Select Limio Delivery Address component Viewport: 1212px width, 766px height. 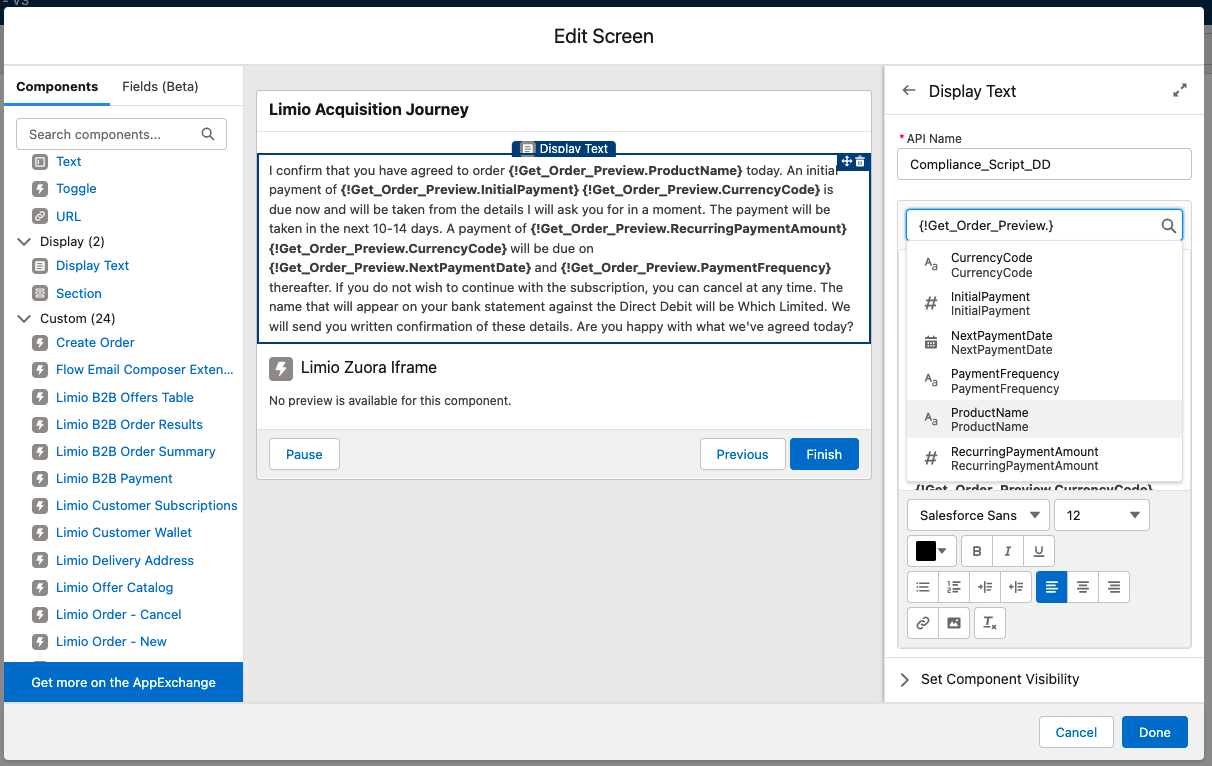(125, 560)
